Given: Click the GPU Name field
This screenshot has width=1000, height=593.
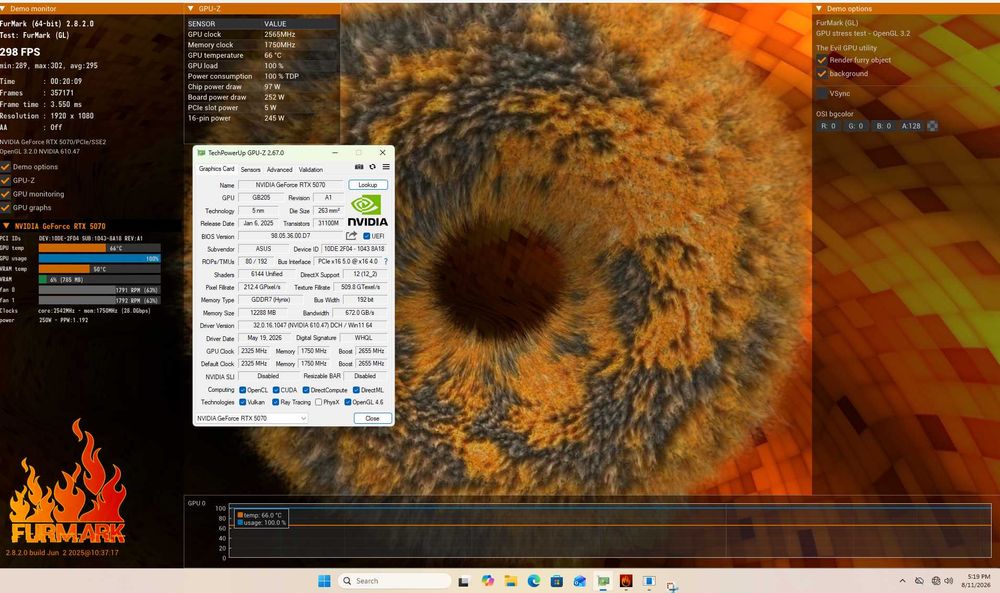Looking at the screenshot, I should pos(290,185).
